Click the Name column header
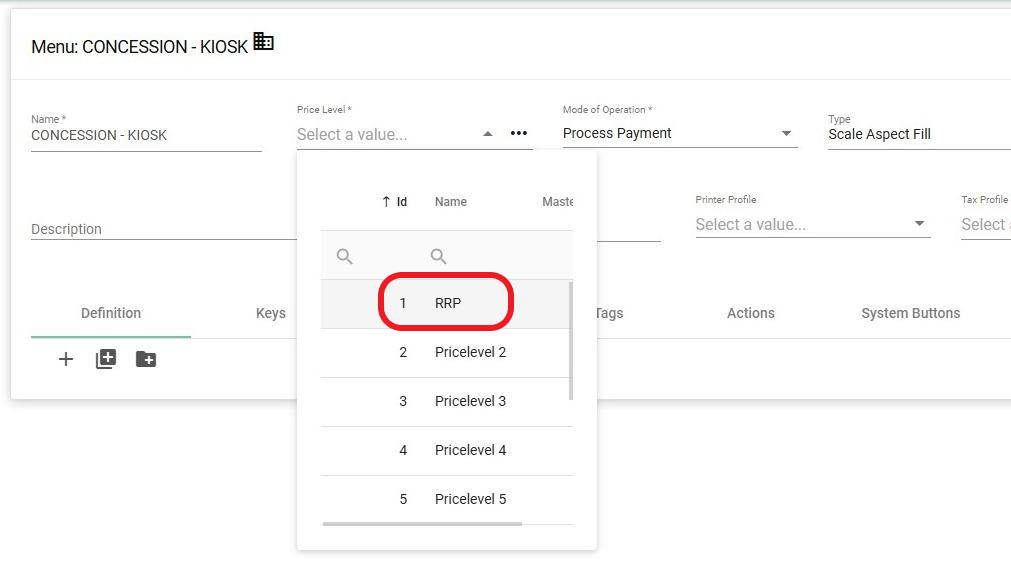The width and height of the screenshot is (1011, 564). click(x=451, y=202)
